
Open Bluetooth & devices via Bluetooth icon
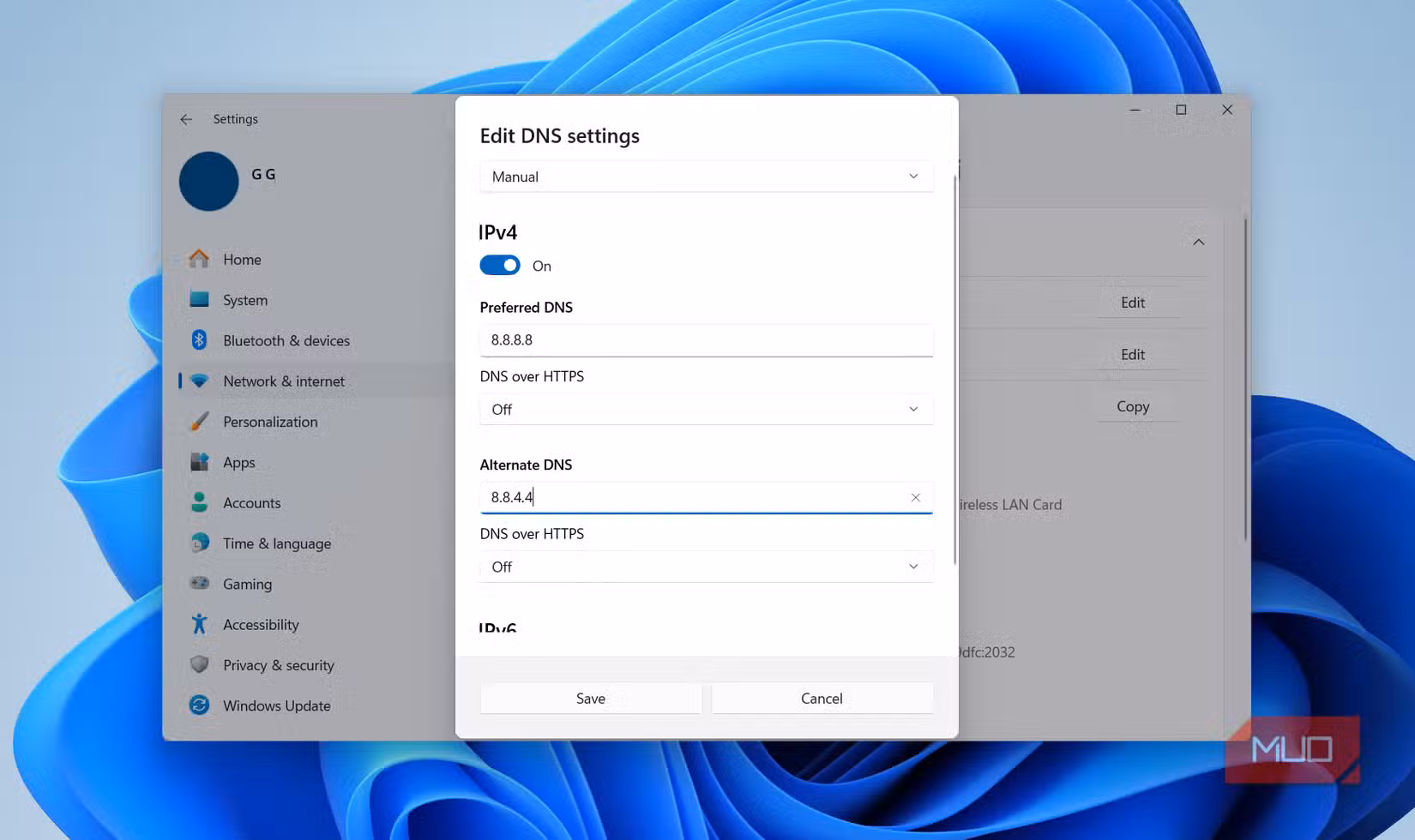click(198, 340)
